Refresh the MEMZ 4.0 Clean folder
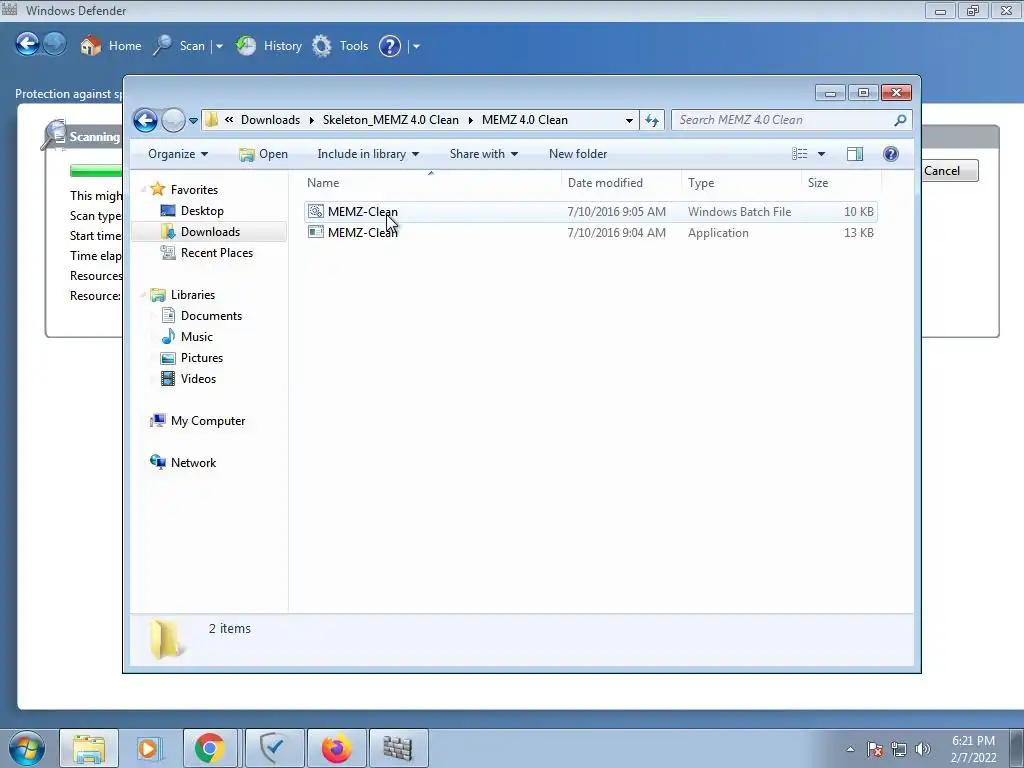This screenshot has width=1024, height=768. (x=652, y=120)
